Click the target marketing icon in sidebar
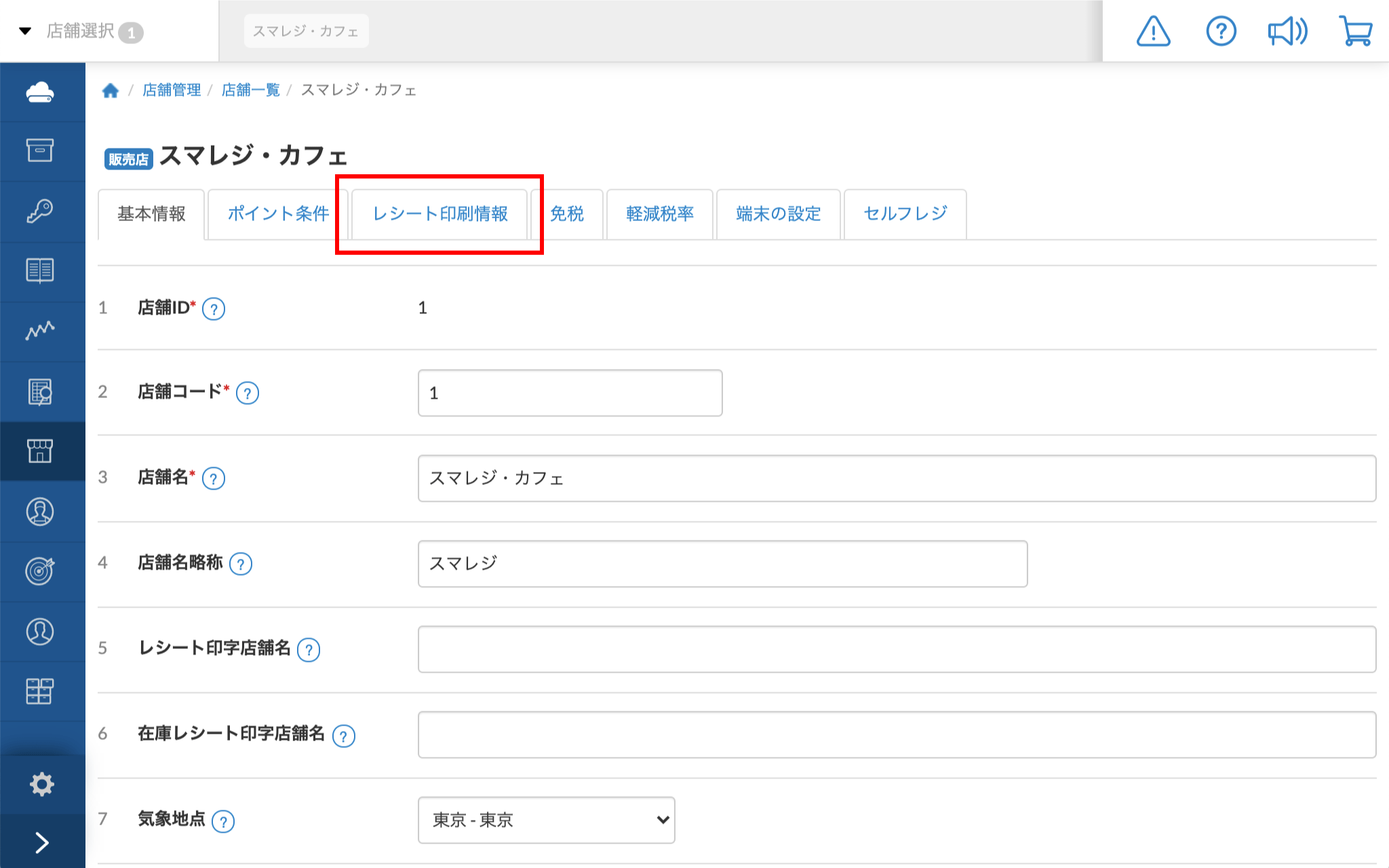 click(x=40, y=571)
